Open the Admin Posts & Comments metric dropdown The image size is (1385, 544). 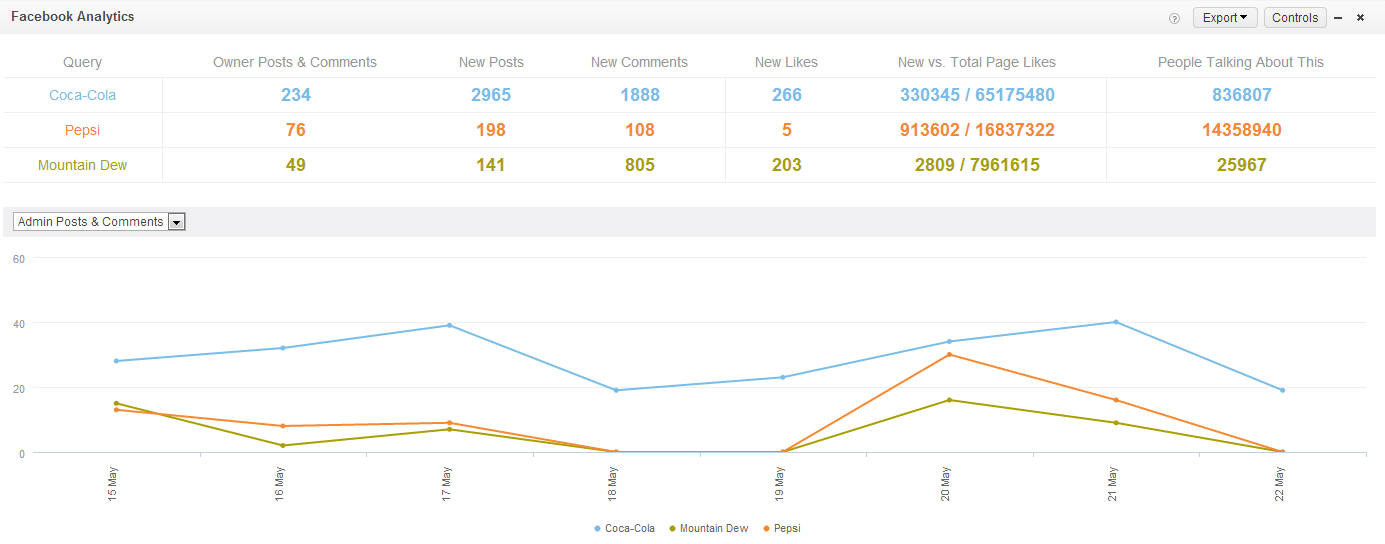[99, 222]
